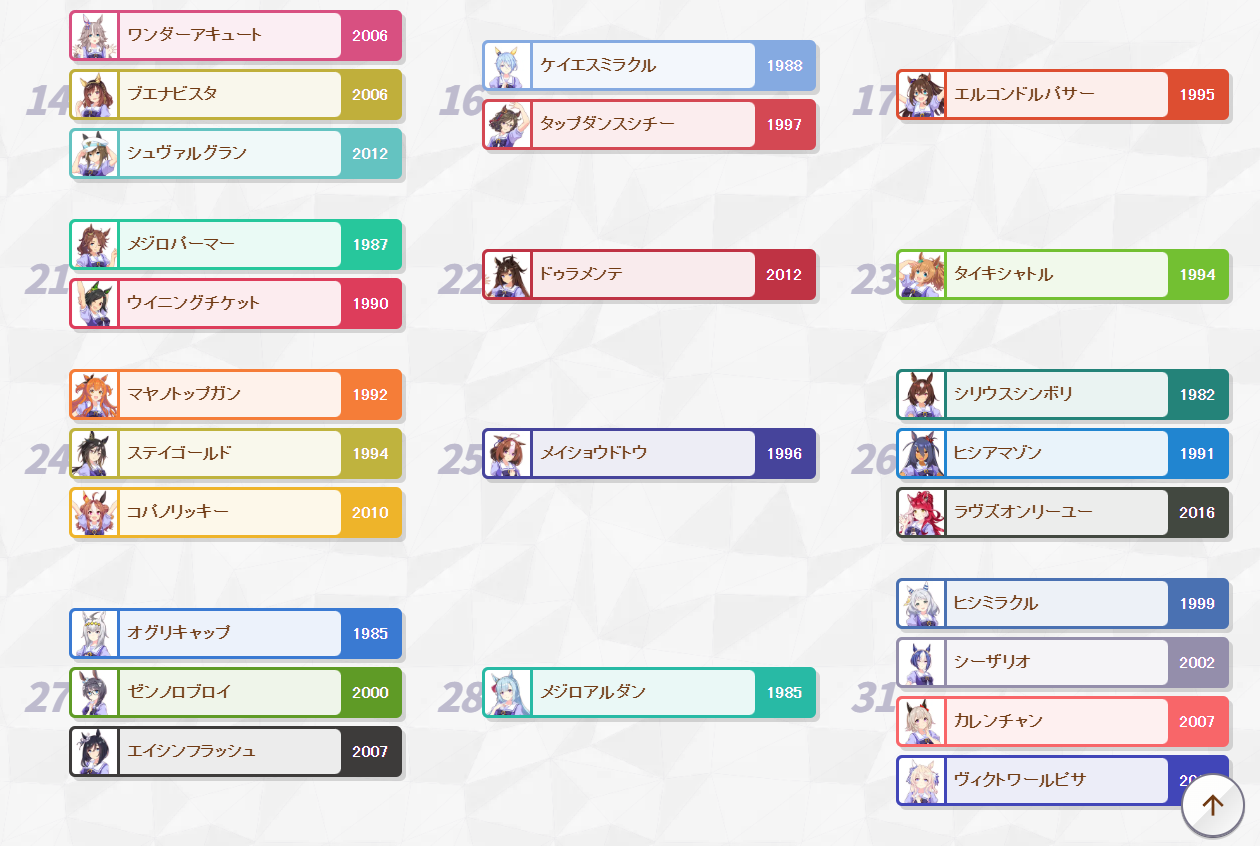Click ヒシアマゾン portrait thumbnail
This screenshot has width=1260, height=846.
point(921,454)
